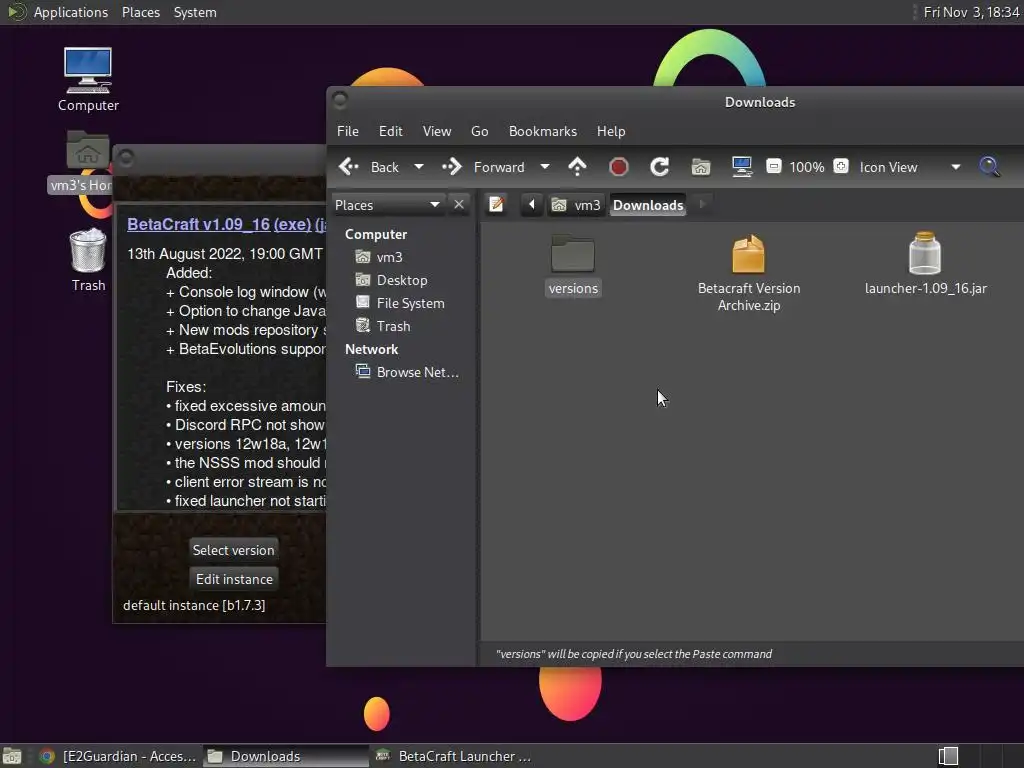This screenshot has height=768, width=1024.
Task: Click the show desktop icon in taskbar
Action: coord(12,756)
